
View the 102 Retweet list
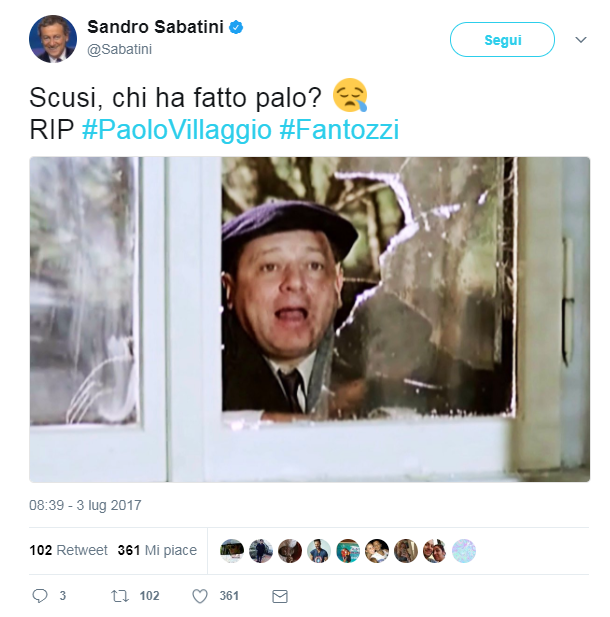pyautogui.click(x=68, y=550)
